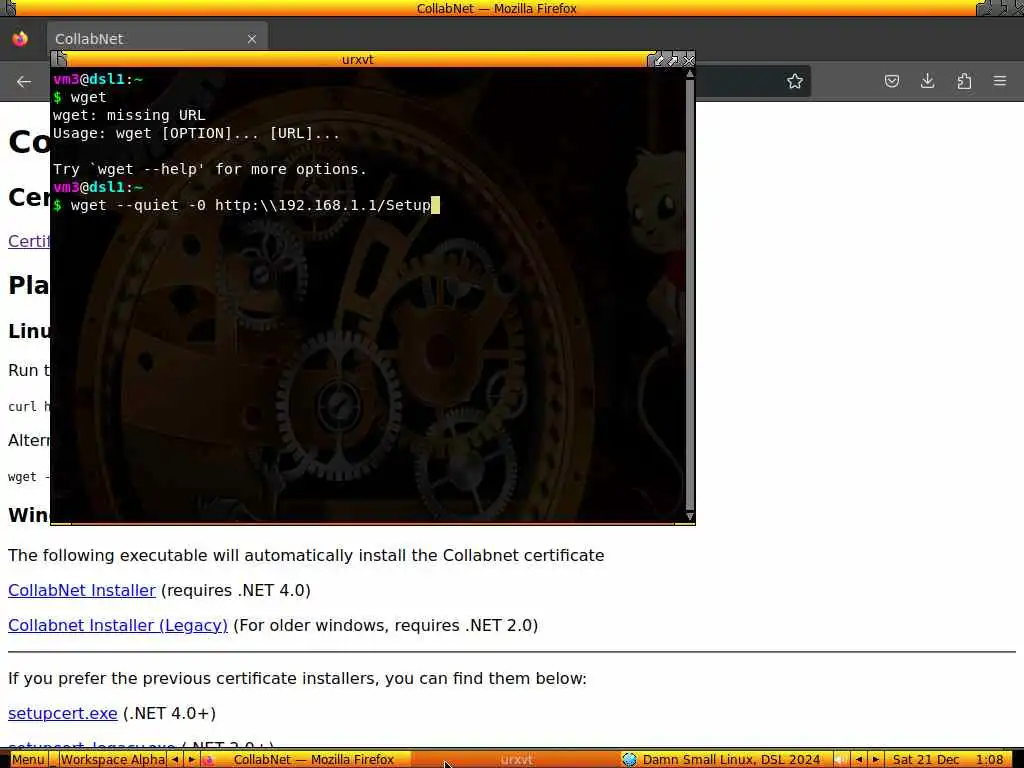Viewport: 1024px width, 768px height.
Task: Click 'If you prefer the previous certificate installers' text
Action: [297, 679]
